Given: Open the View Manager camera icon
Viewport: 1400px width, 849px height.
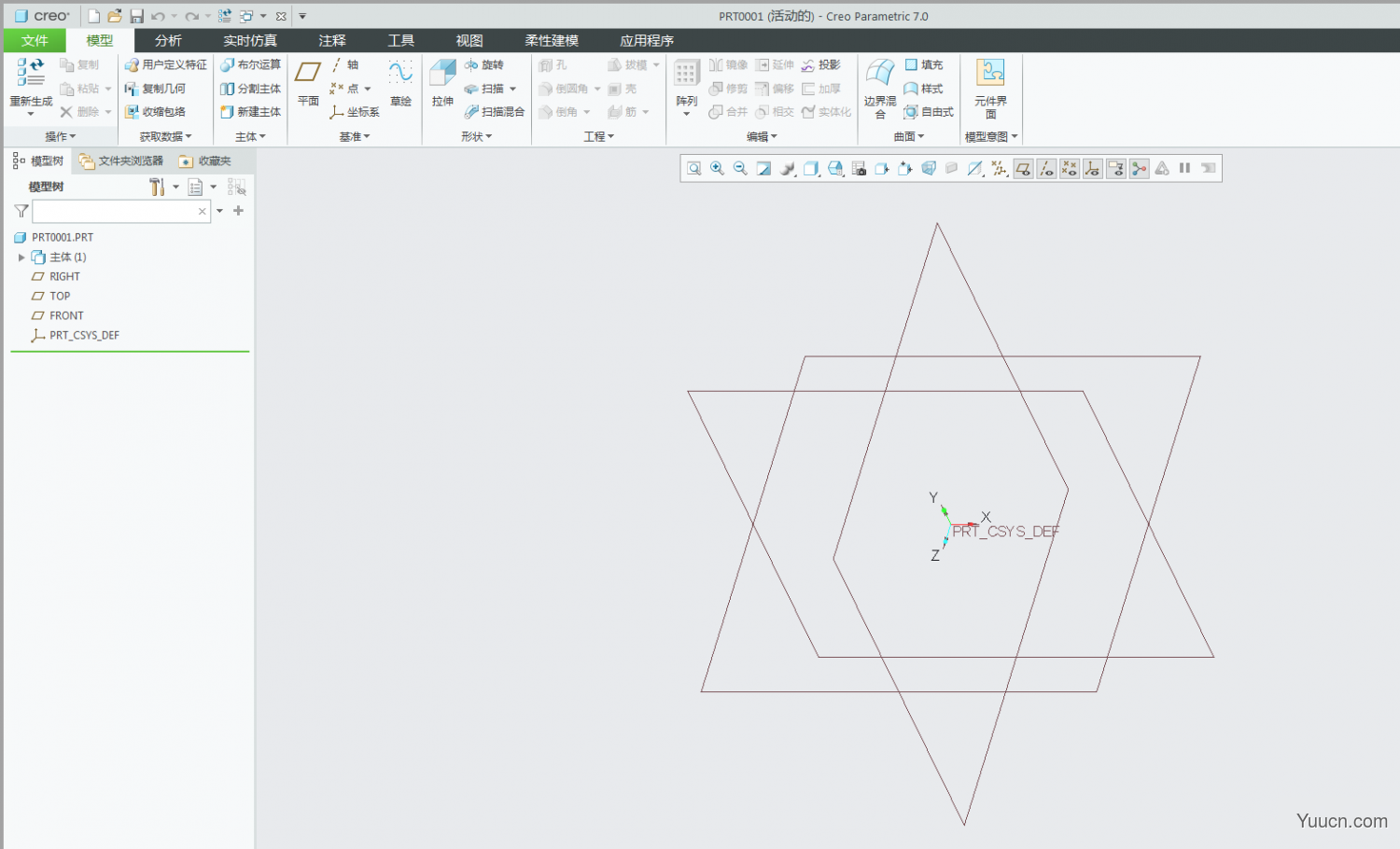Looking at the screenshot, I should click(x=859, y=169).
